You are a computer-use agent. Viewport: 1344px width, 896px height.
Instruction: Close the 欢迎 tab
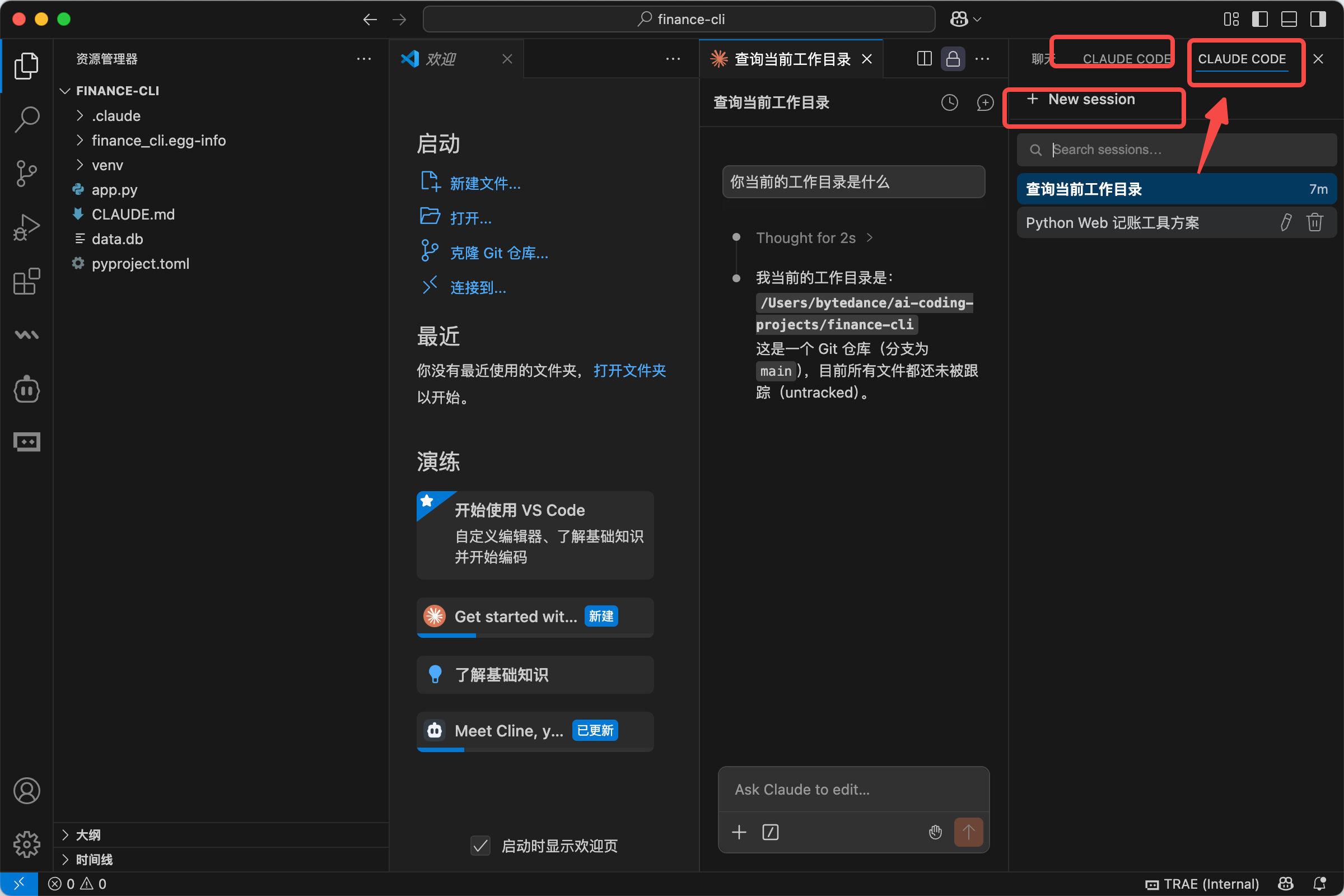[x=507, y=59]
